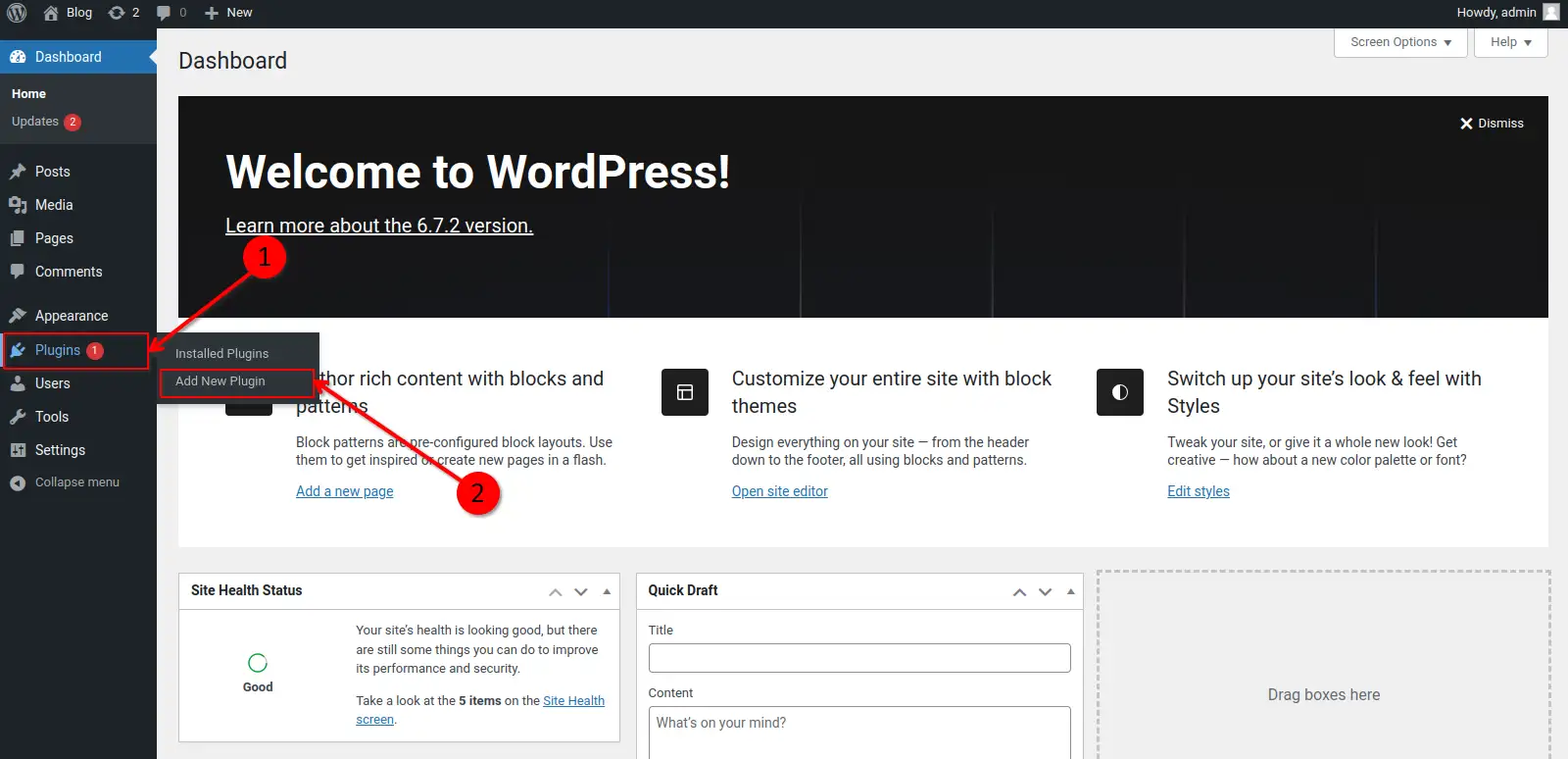
Task: Click the block themes layout icon
Action: pos(685,392)
